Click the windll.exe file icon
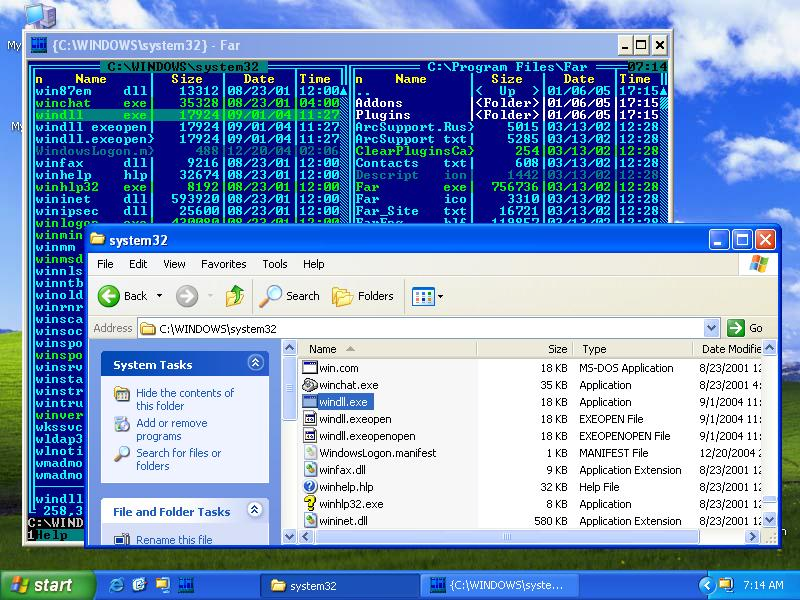The width and height of the screenshot is (800, 600). [x=310, y=402]
